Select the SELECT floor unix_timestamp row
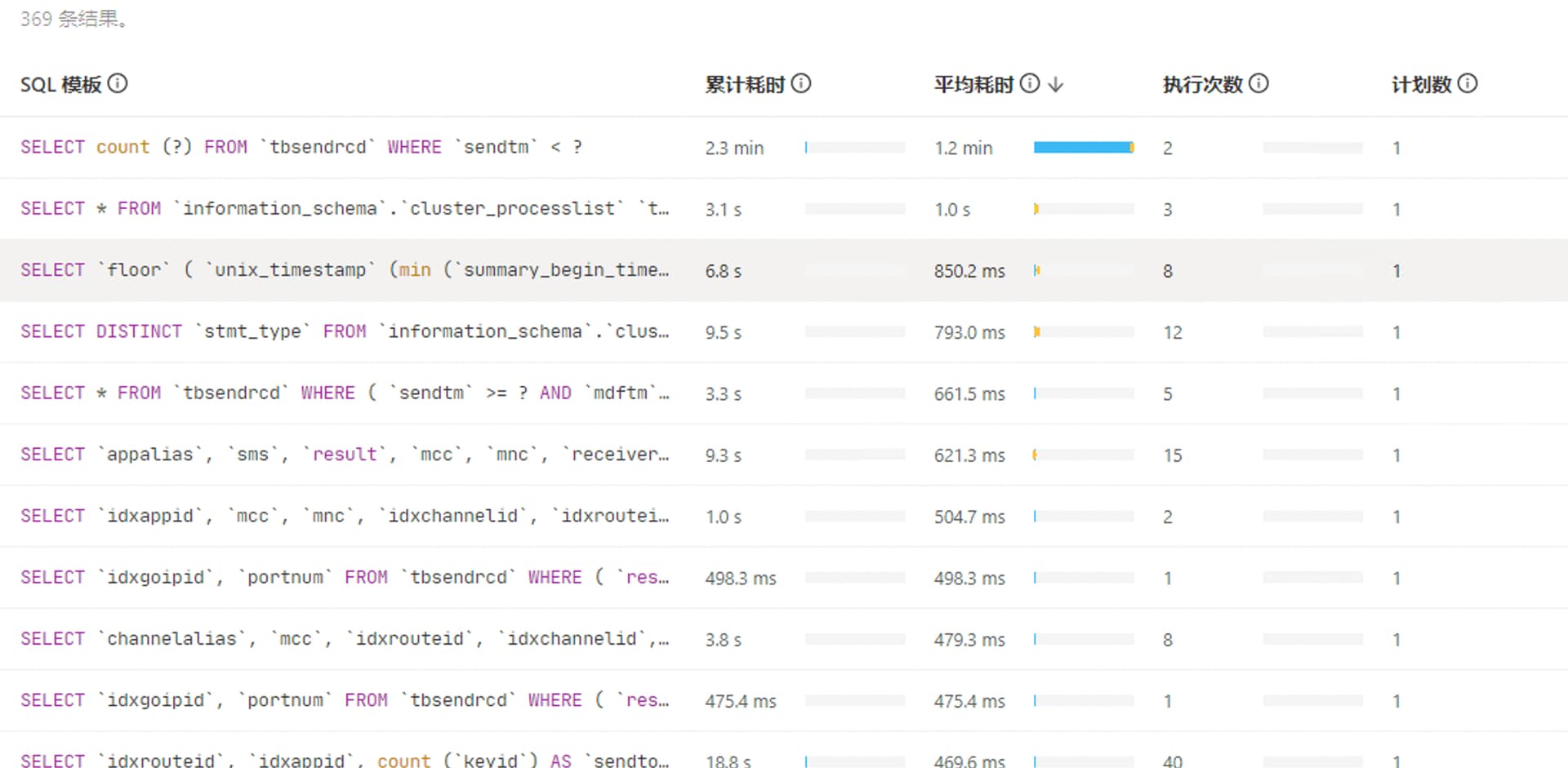 (344, 270)
